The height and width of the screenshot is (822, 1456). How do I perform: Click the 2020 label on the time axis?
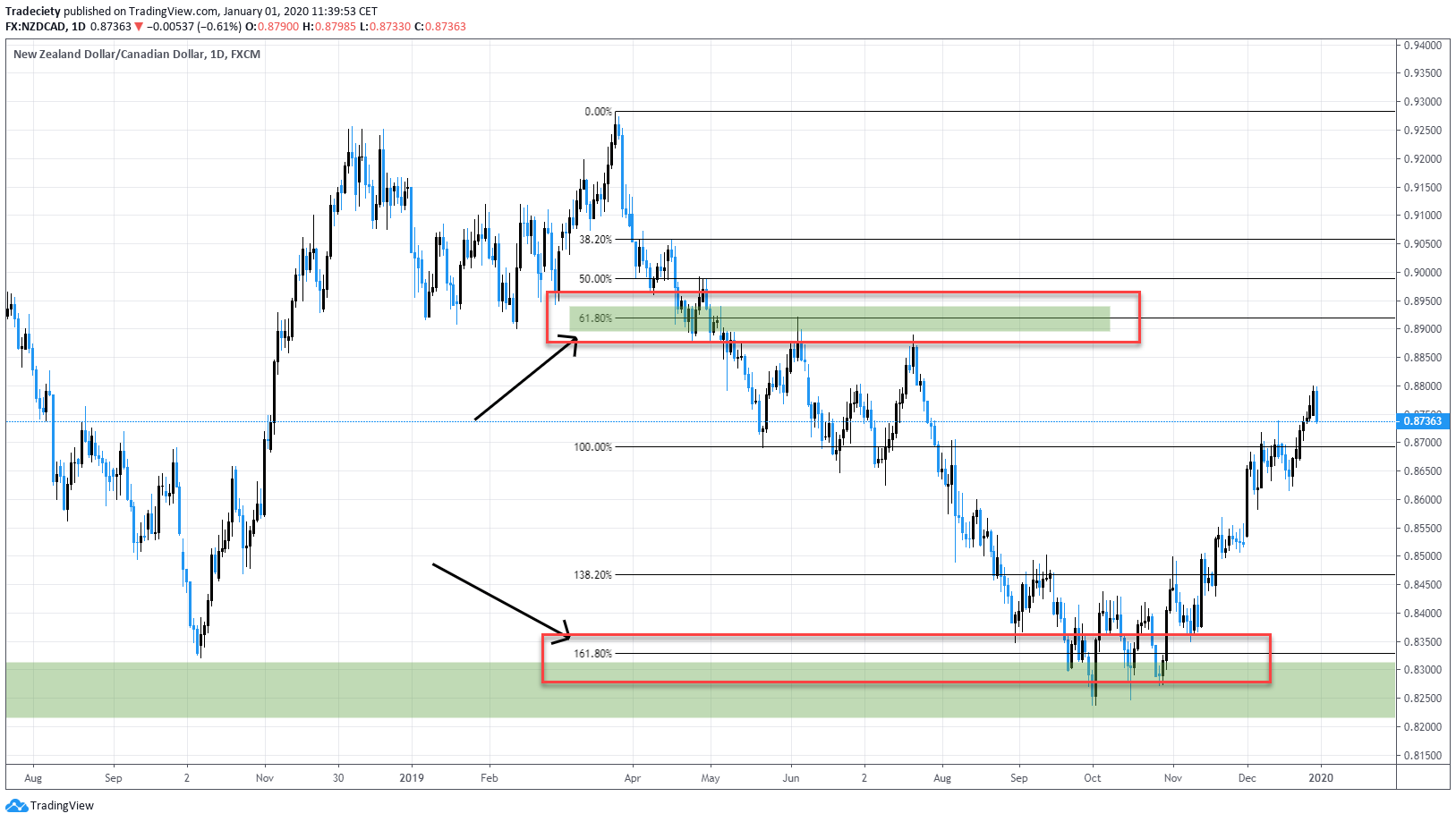1321,778
